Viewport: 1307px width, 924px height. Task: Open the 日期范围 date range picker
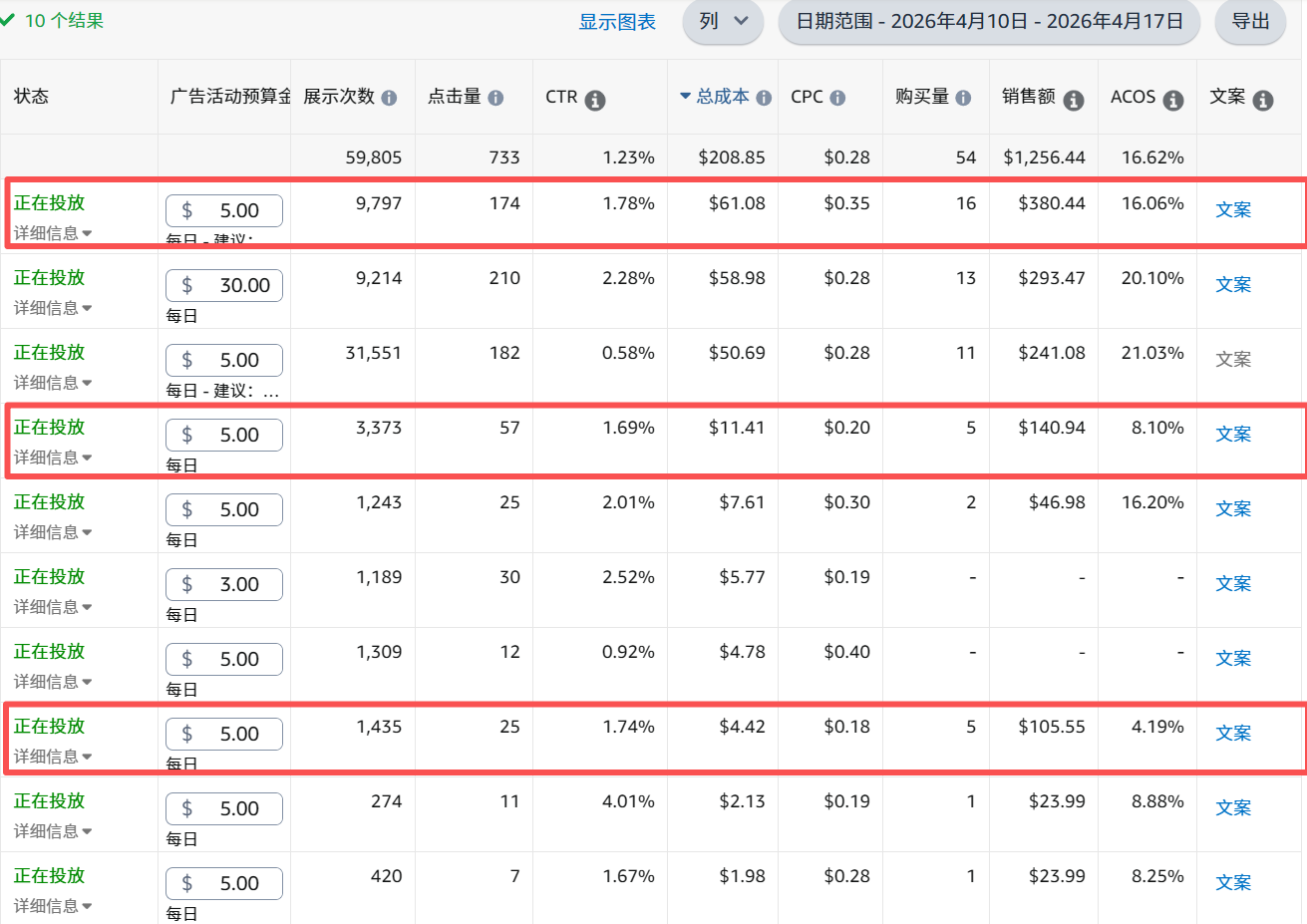tap(989, 22)
